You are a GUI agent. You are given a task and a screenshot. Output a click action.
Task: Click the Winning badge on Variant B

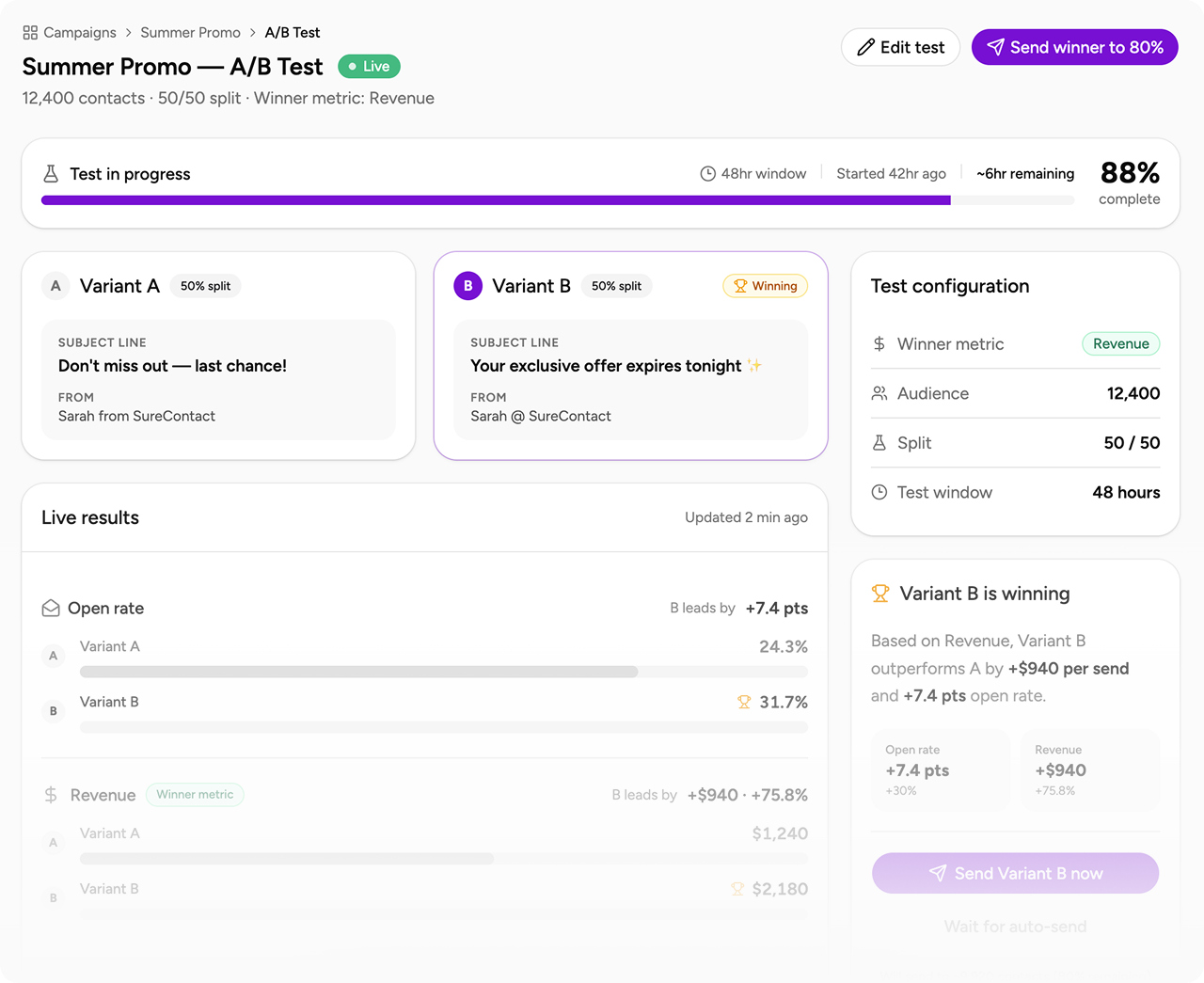click(765, 286)
